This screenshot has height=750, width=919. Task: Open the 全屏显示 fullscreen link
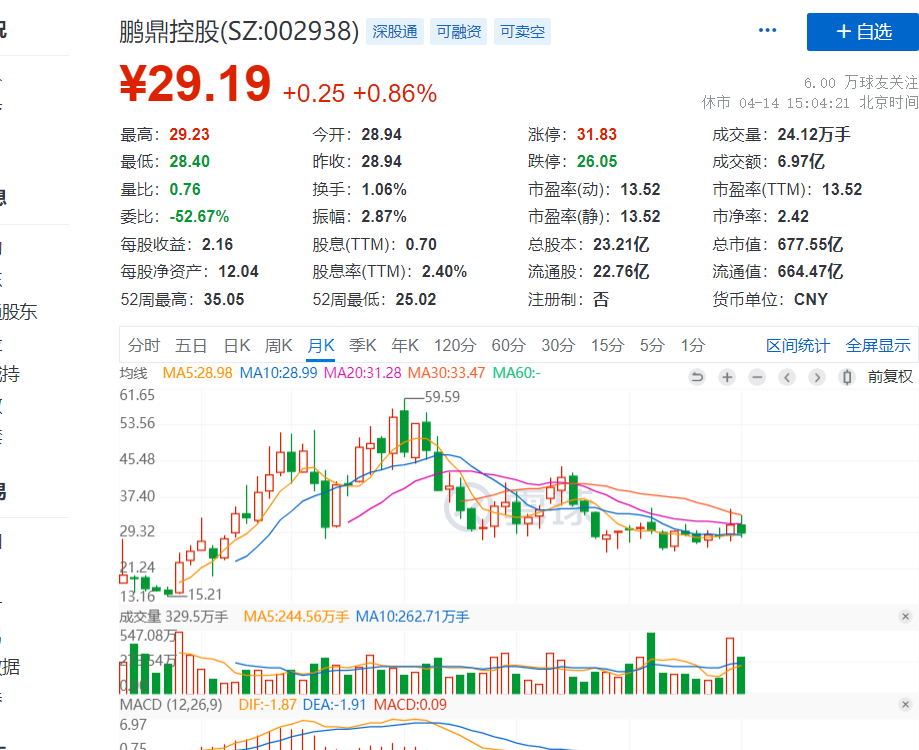point(878,345)
